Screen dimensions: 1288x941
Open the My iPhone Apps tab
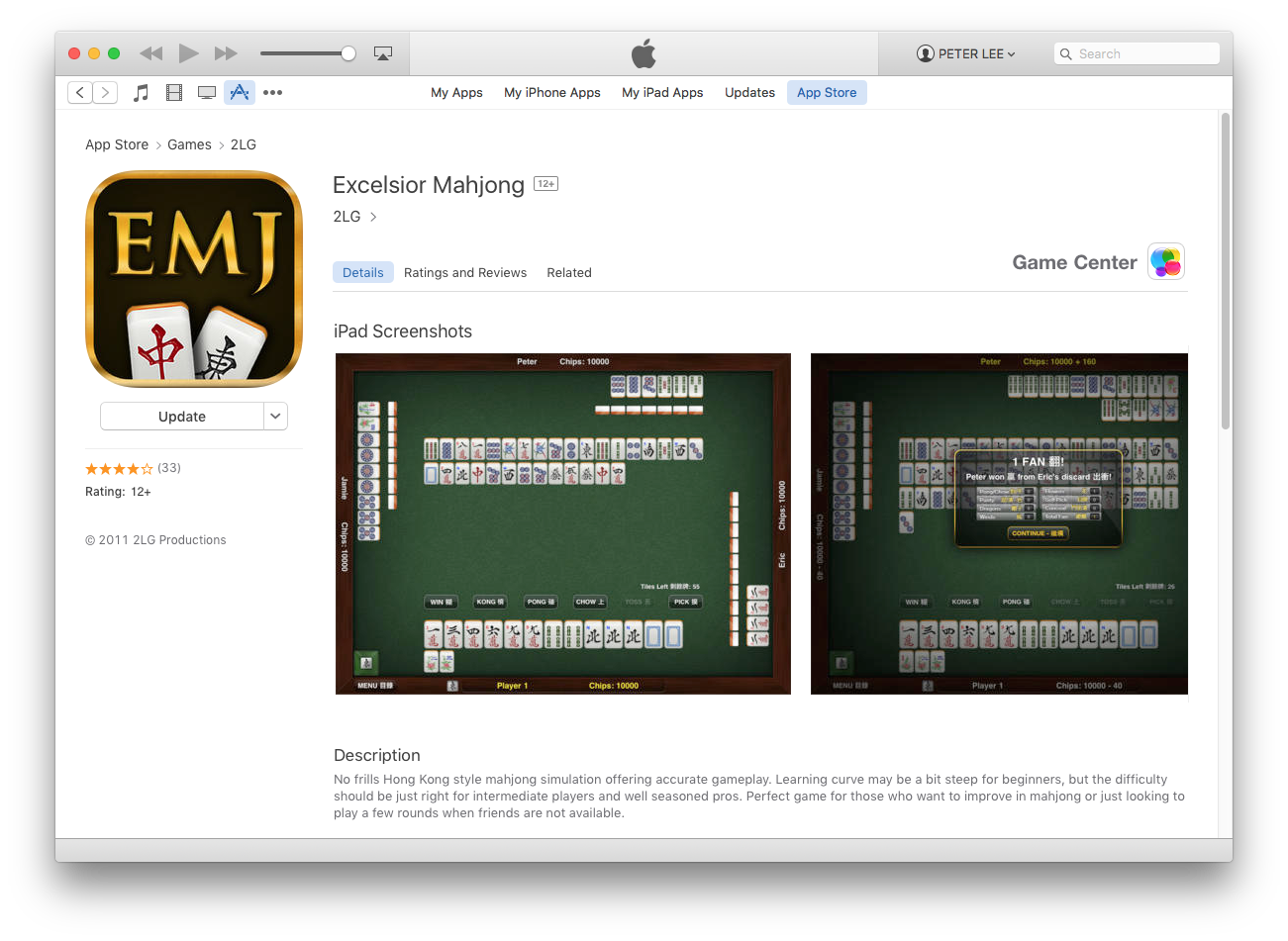click(x=552, y=92)
